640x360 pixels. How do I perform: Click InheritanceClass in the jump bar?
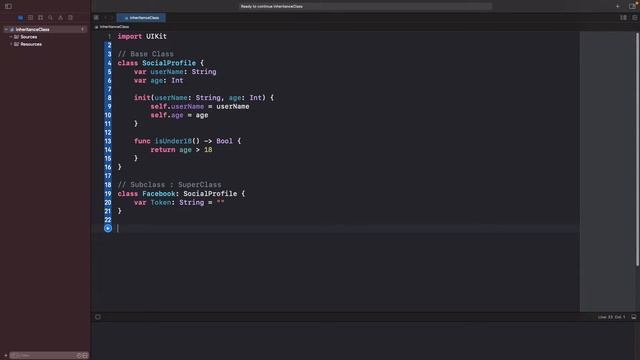(114, 27)
